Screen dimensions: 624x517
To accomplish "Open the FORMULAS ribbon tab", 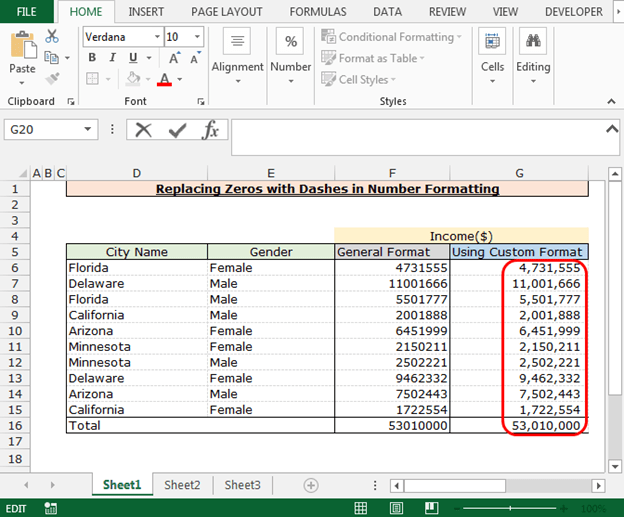I will [318, 12].
